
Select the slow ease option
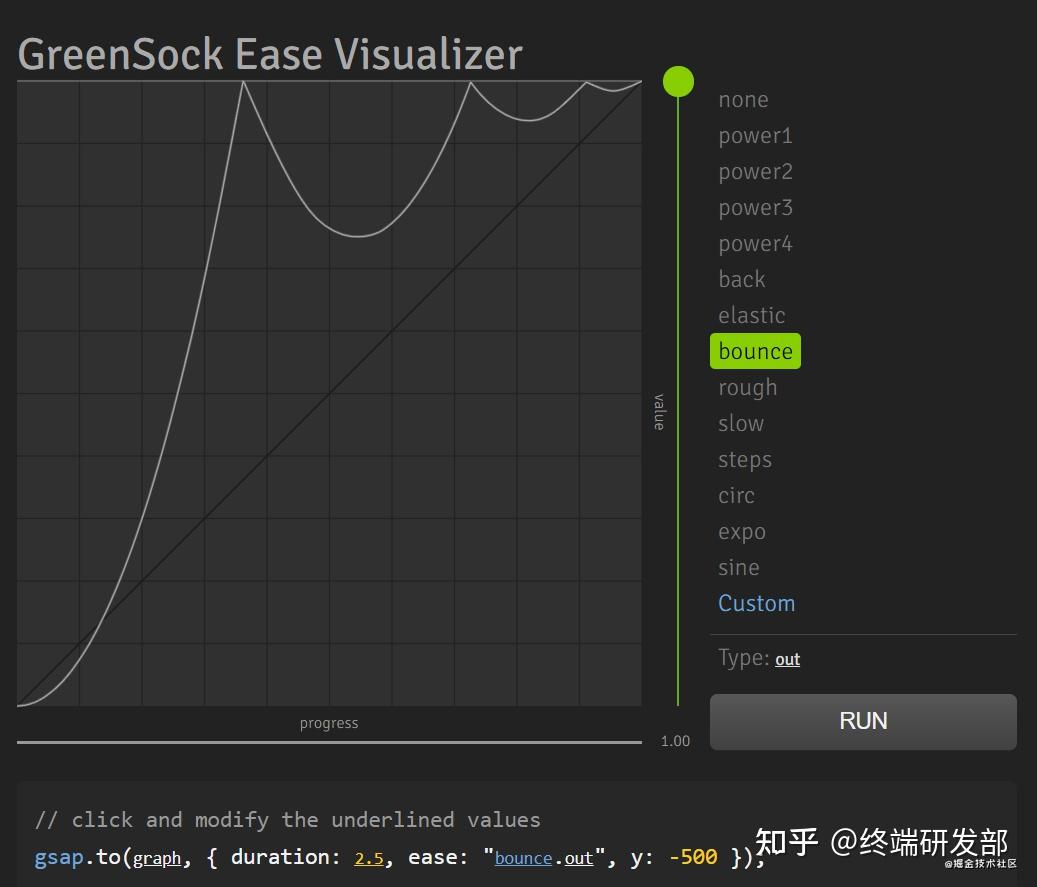740,423
